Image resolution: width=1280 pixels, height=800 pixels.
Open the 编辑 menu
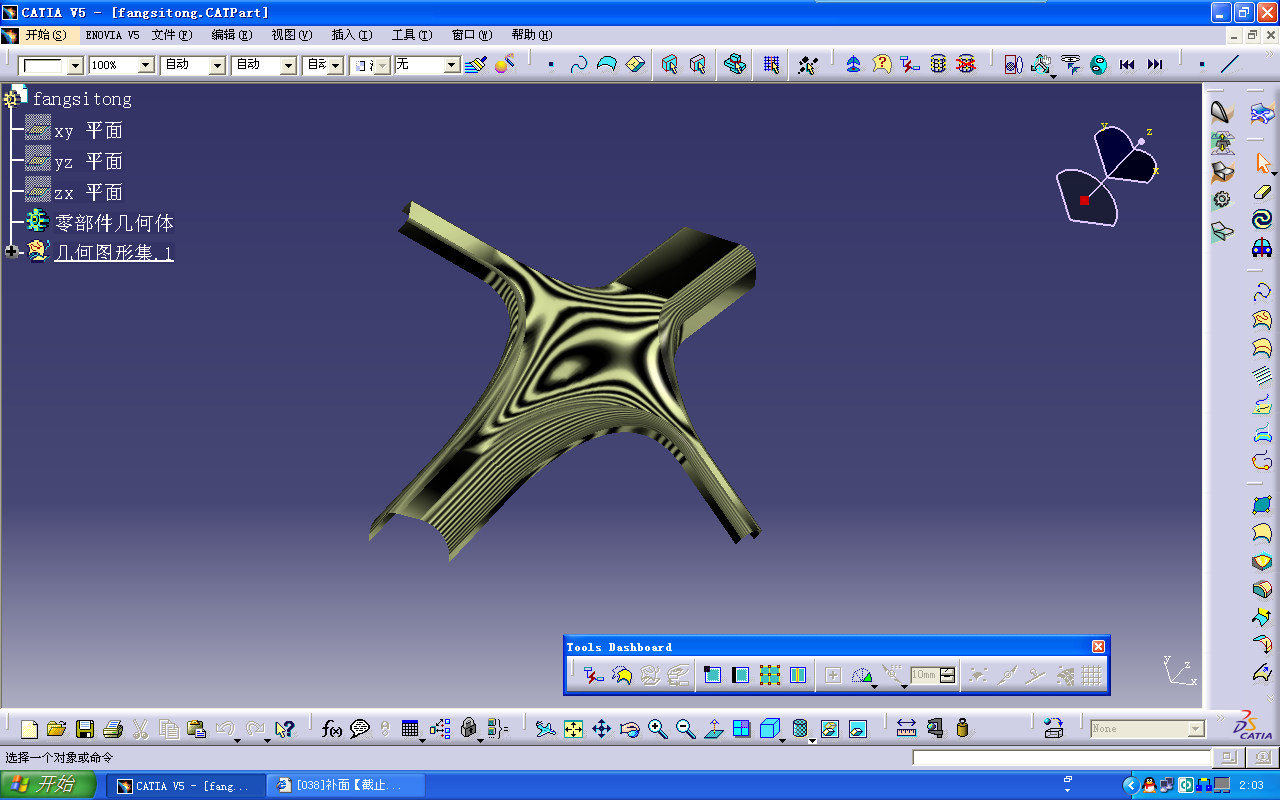(232, 34)
